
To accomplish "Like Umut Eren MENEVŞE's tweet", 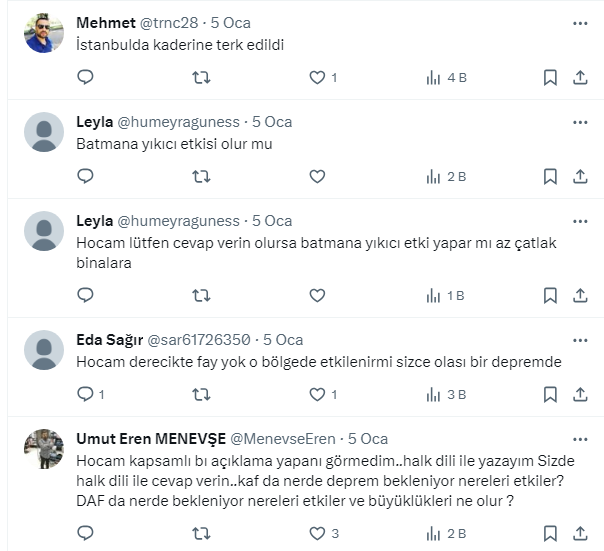I will [317, 533].
